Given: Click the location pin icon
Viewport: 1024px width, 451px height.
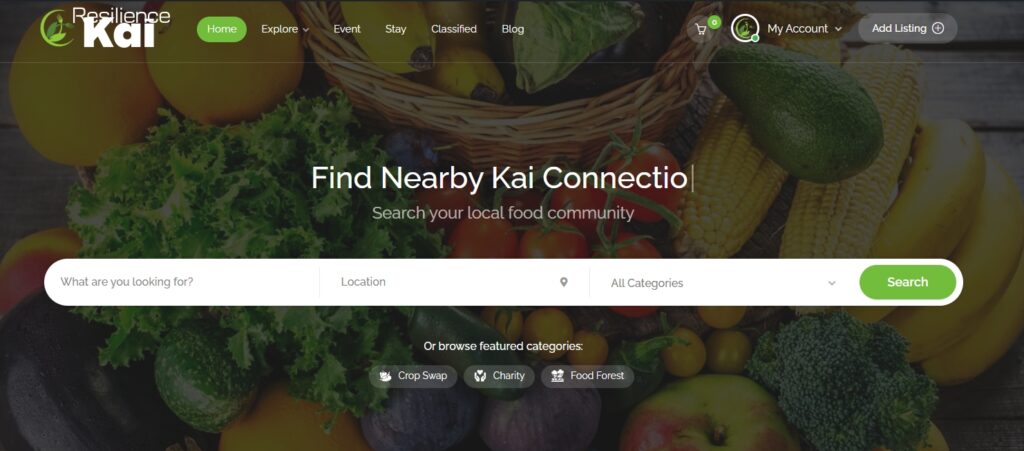Looking at the screenshot, I should 564,282.
